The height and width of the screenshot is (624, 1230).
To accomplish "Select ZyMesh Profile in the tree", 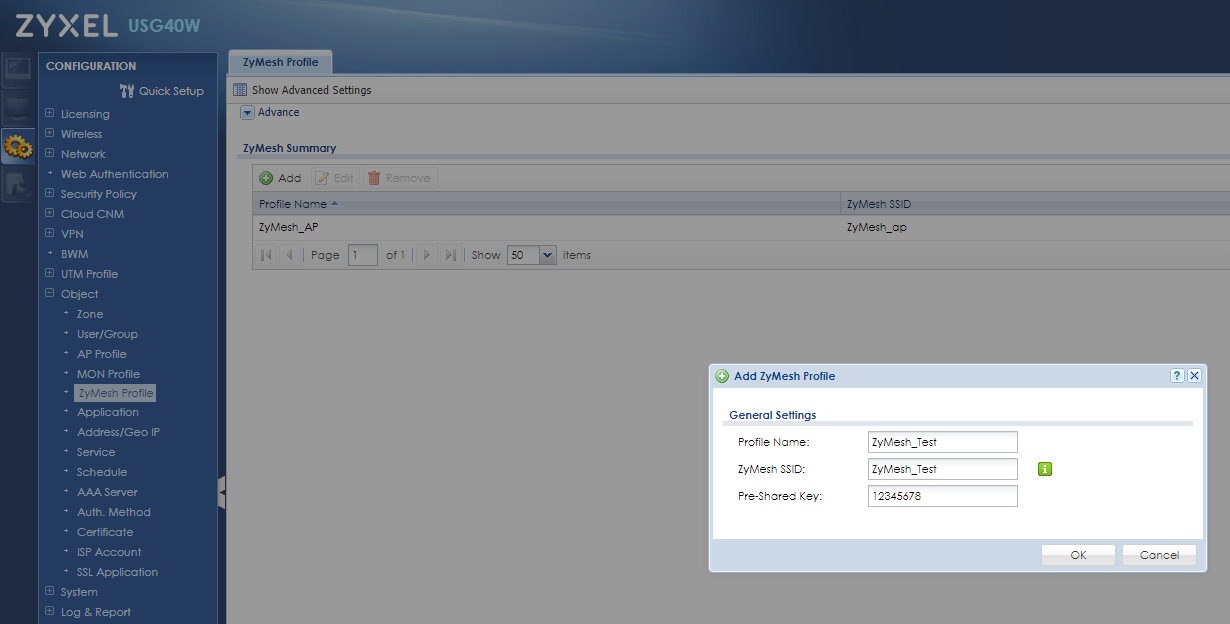I will point(115,393).
